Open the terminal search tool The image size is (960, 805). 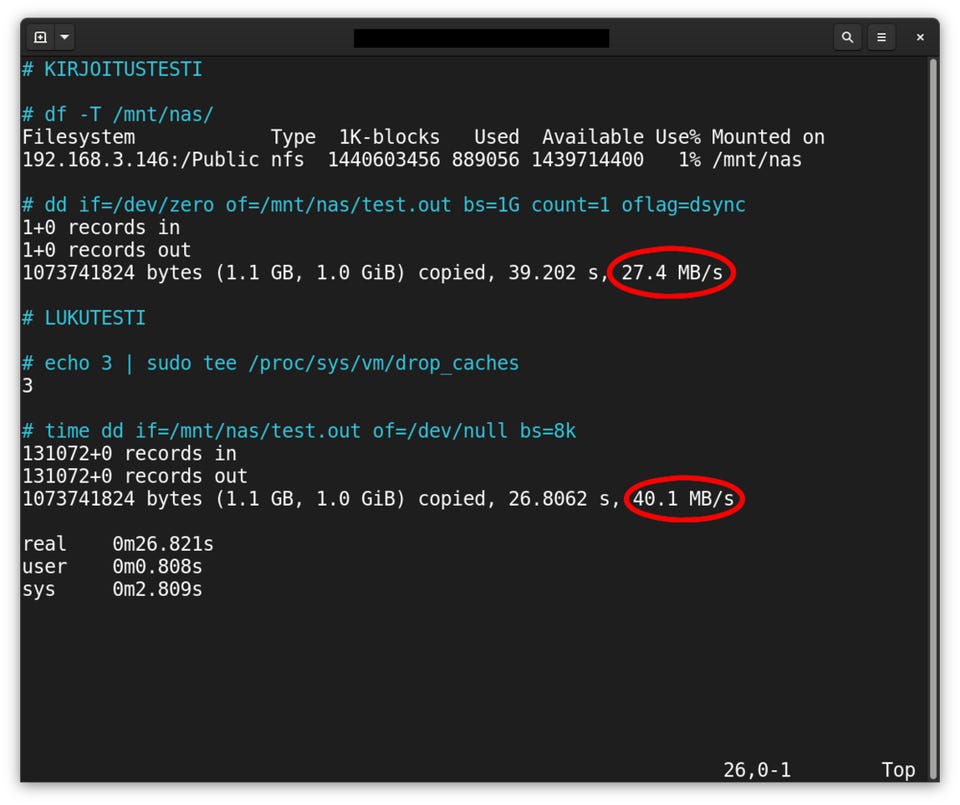coord(847,37)
